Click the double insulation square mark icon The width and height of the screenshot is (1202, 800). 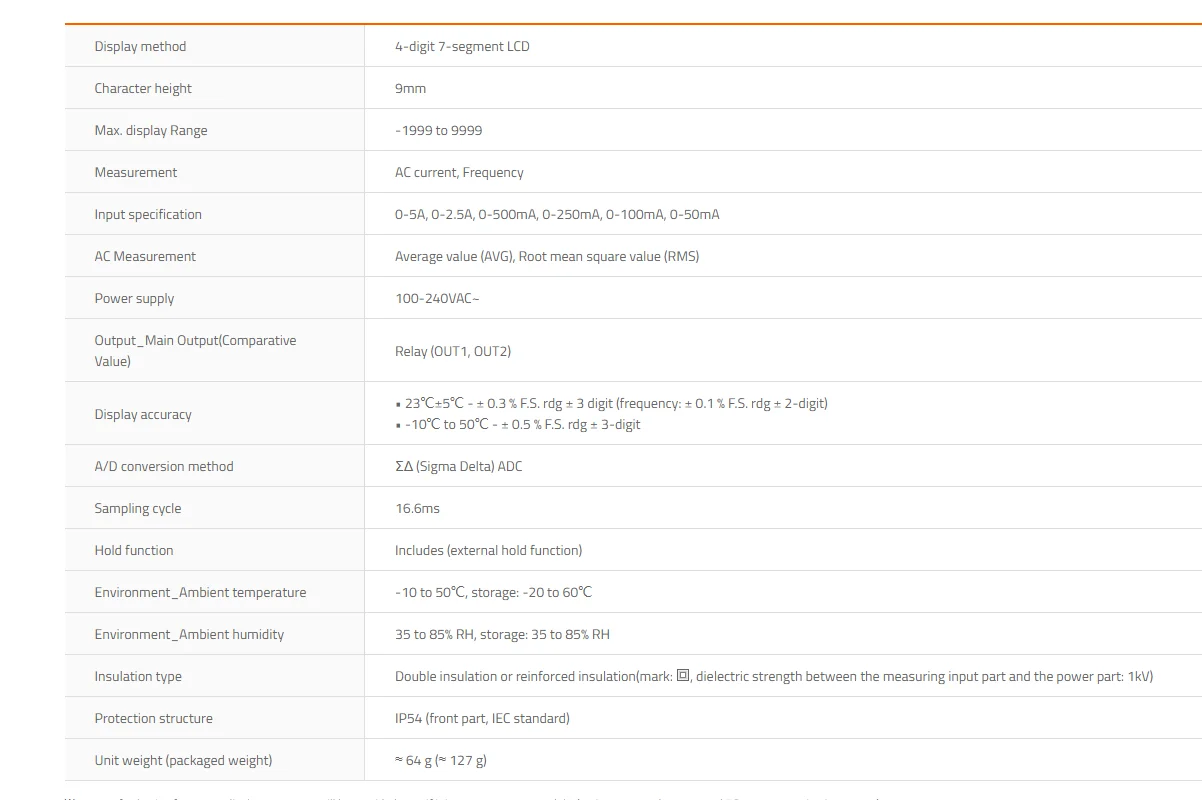pyautogui.click(x=683, y=675)
